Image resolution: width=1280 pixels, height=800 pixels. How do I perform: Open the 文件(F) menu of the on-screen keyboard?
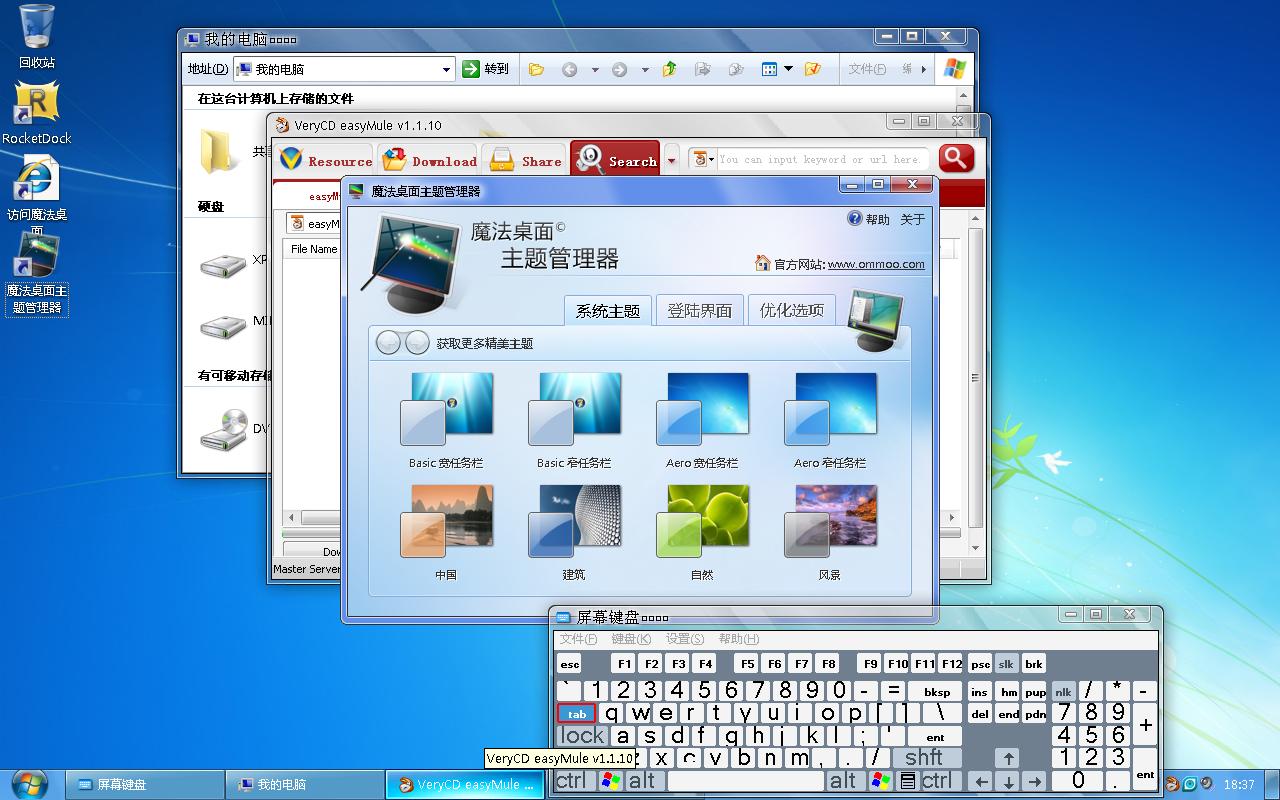(578, 639)
